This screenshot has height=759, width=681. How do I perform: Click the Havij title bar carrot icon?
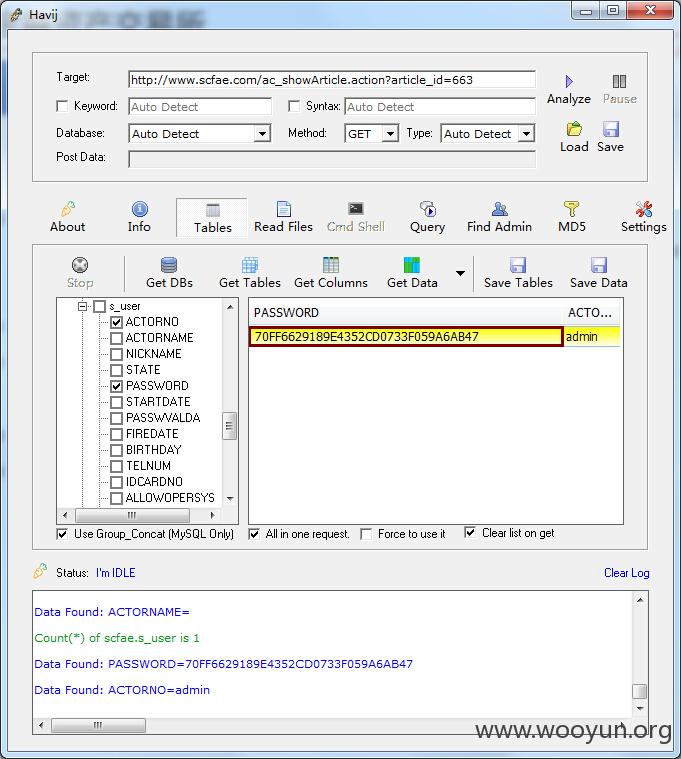tap(16, 15)
